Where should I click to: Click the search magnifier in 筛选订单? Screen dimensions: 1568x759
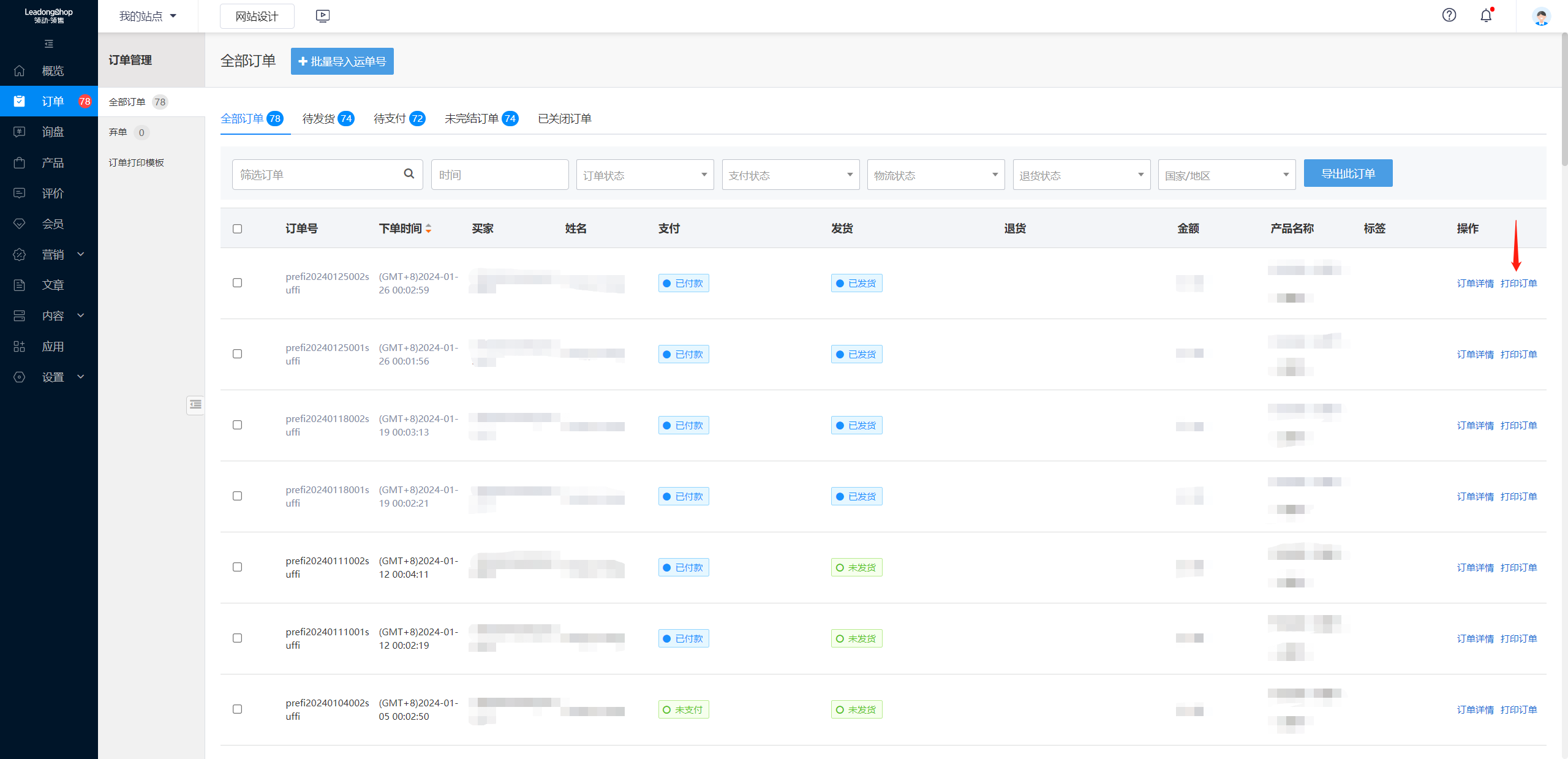[409, 174]
